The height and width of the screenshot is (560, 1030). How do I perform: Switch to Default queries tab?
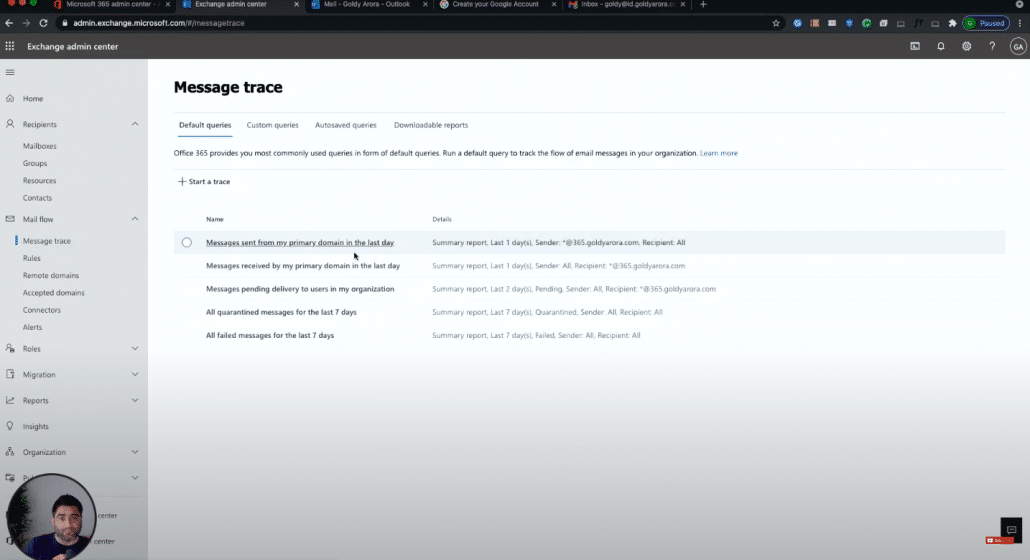click(205, 125)
